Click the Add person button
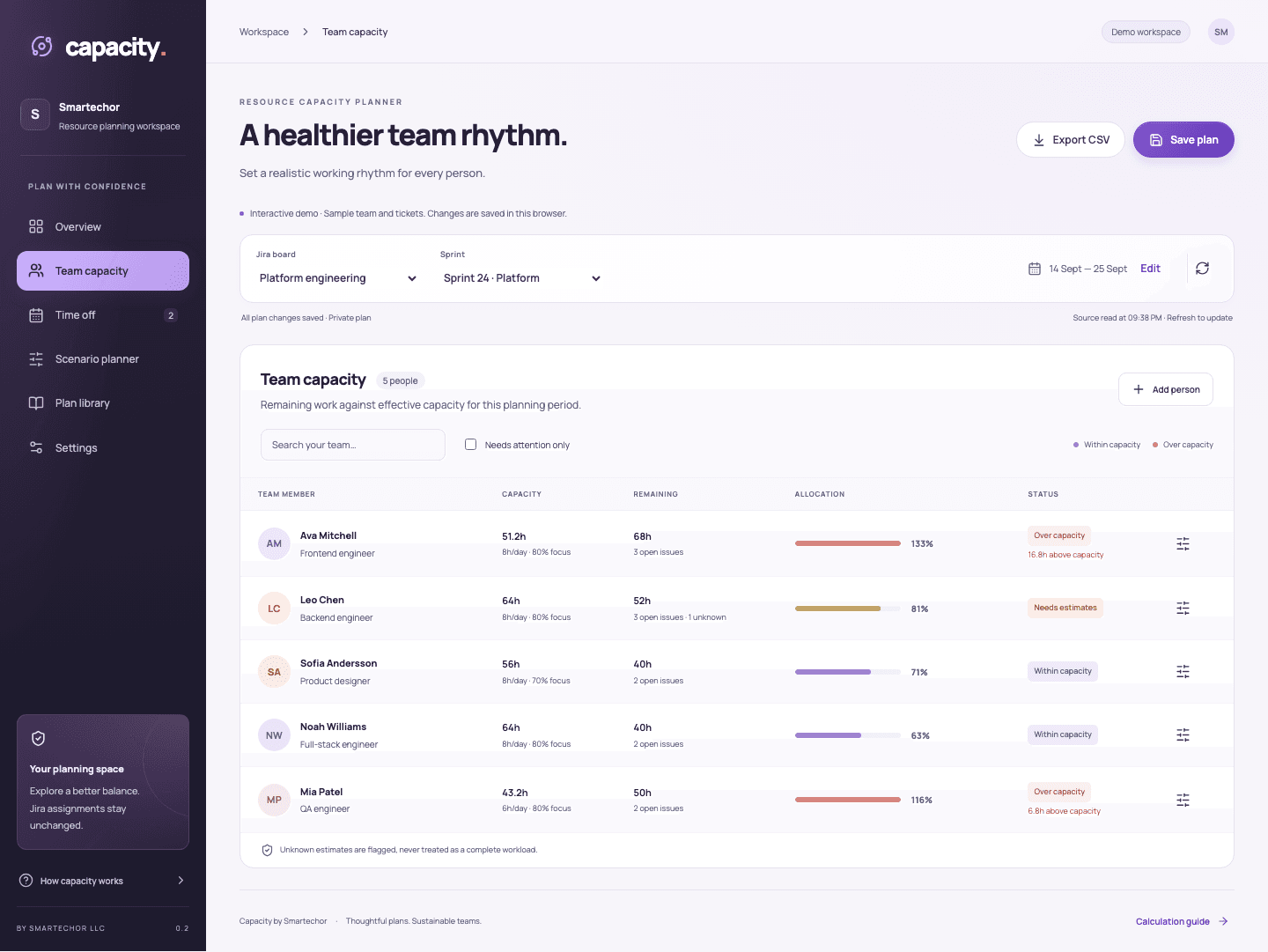This screenshot has width=1268, height=952. point(1166,389)
